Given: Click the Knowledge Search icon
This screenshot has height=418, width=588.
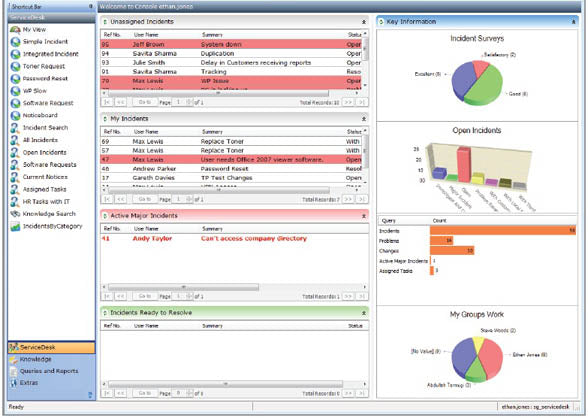Looking at the screenshot, I should click(x=15, y=214).
